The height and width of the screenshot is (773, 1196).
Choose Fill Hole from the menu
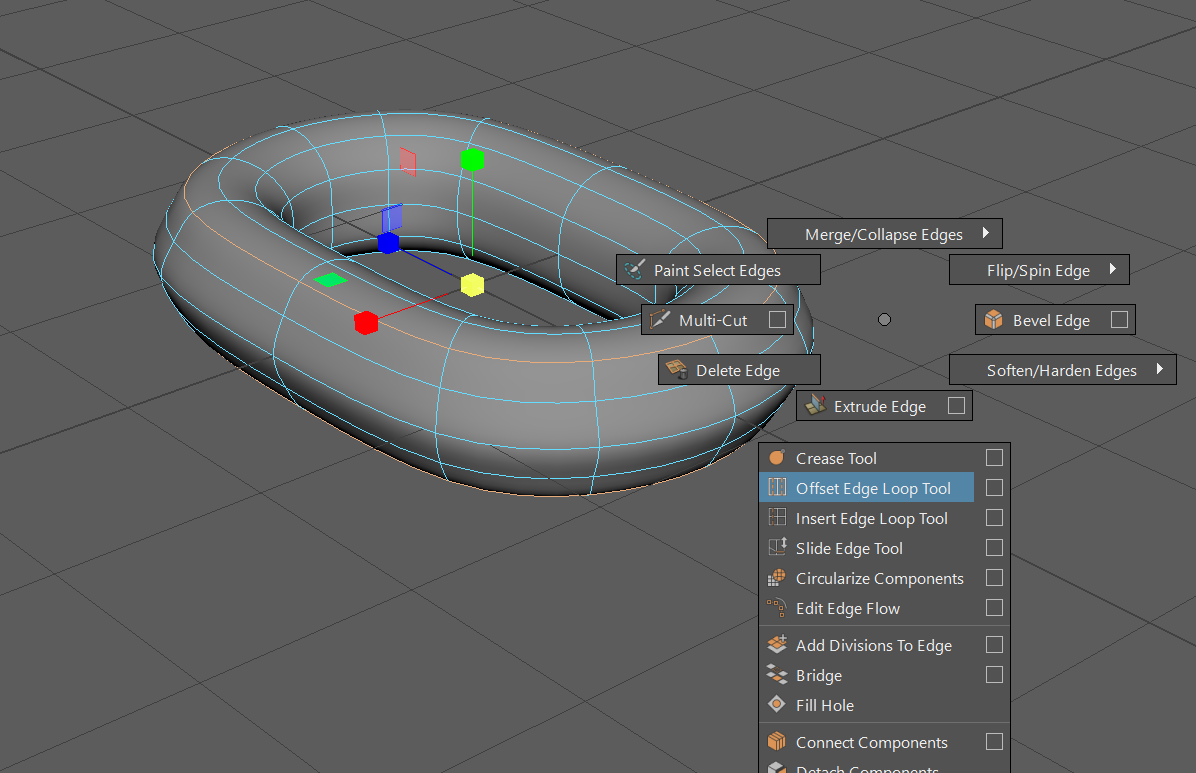tap(824, 705)
